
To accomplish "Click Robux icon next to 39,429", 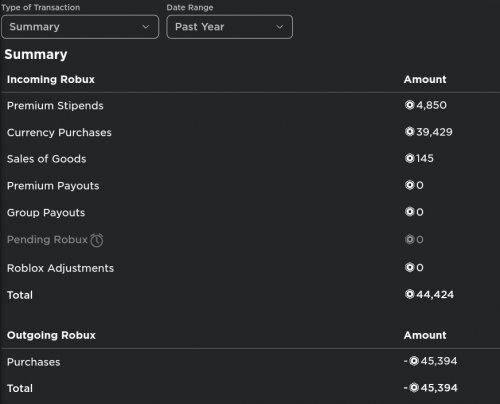I will (409, 132).
